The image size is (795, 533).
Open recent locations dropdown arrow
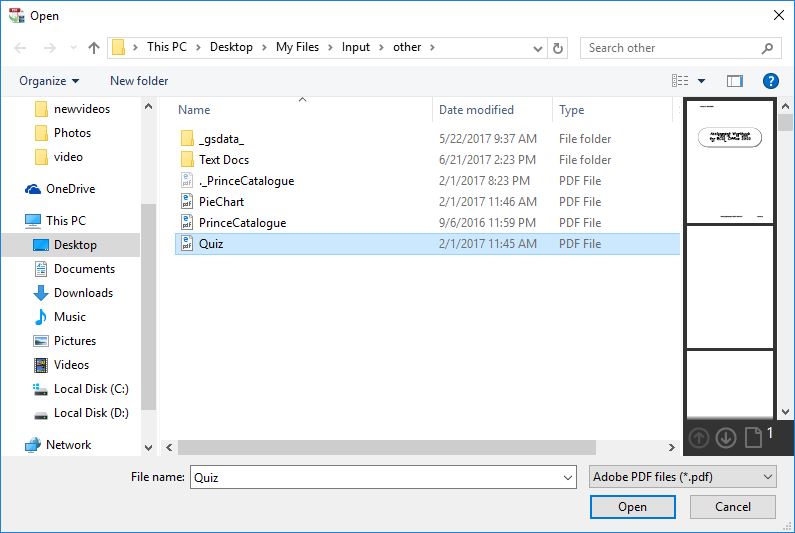pyautogui.click(x=74, y=48)
